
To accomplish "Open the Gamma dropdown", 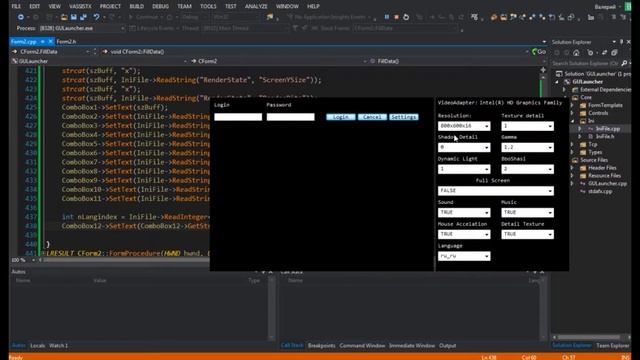I will click(x=527, y=147).
